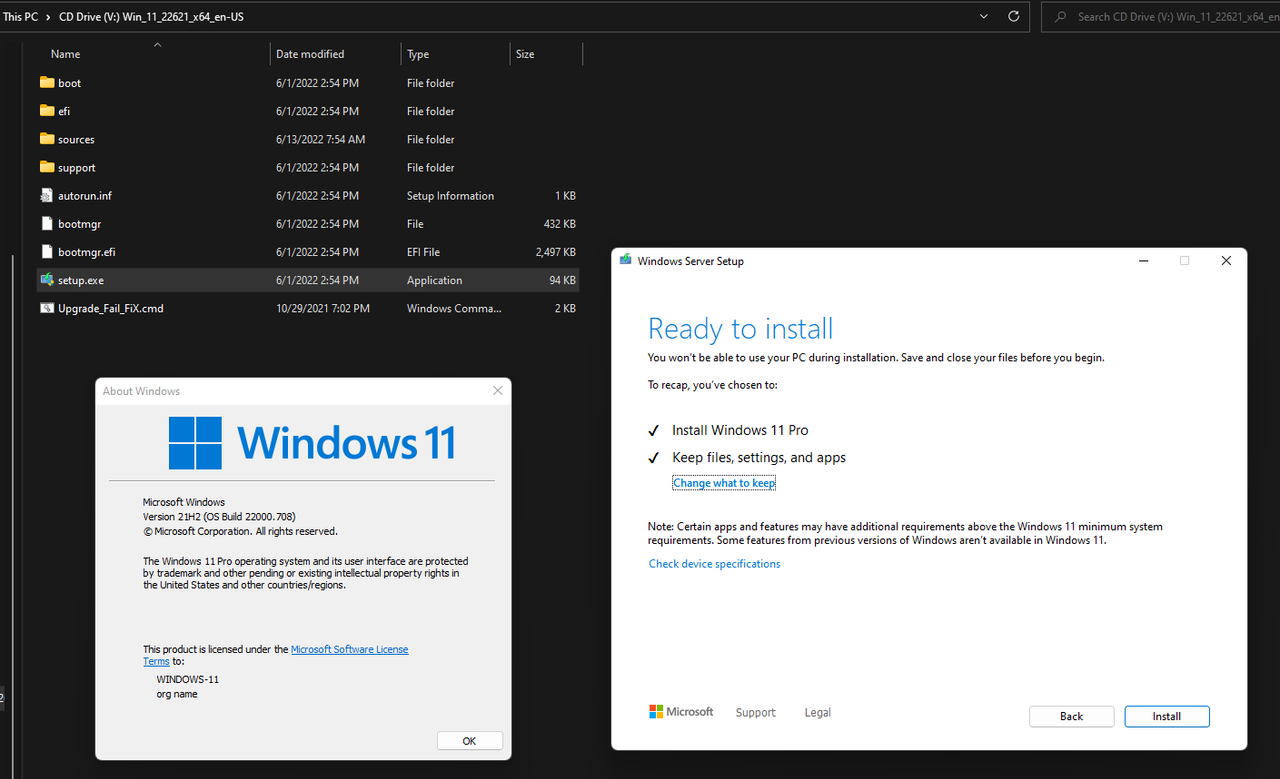The height and width of the screenshot is (779, 1280).
Task: Select the efi folder name
Action: (x=64, y=111)
